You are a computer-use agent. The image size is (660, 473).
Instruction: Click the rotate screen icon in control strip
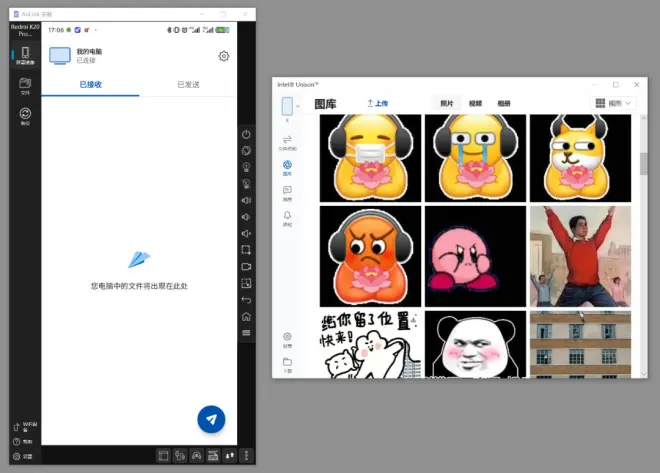(246, 151)
